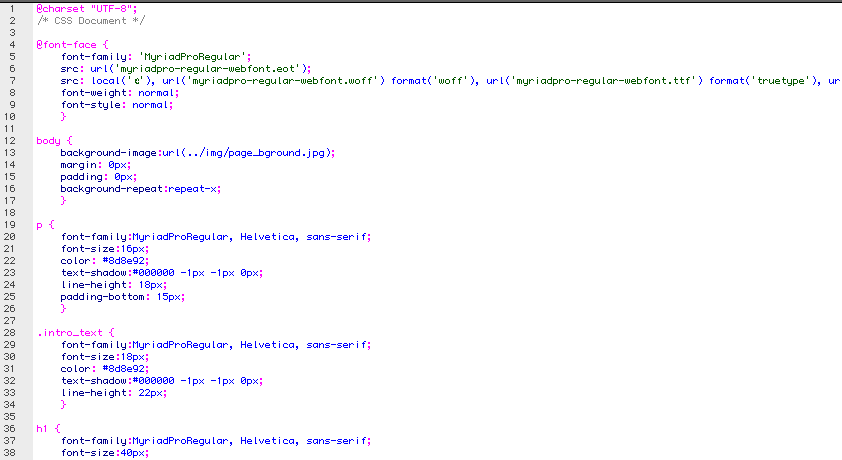The width and height of the screenshot is (842, 460).
Task: Click line number 1 in the gutter
Action: coord(12,8)
